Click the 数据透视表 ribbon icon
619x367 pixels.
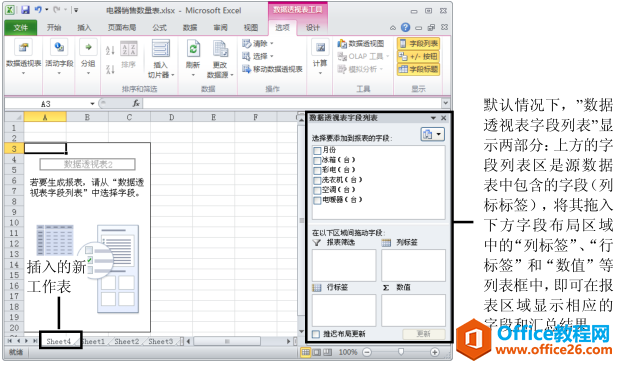[x=23, y=48]
